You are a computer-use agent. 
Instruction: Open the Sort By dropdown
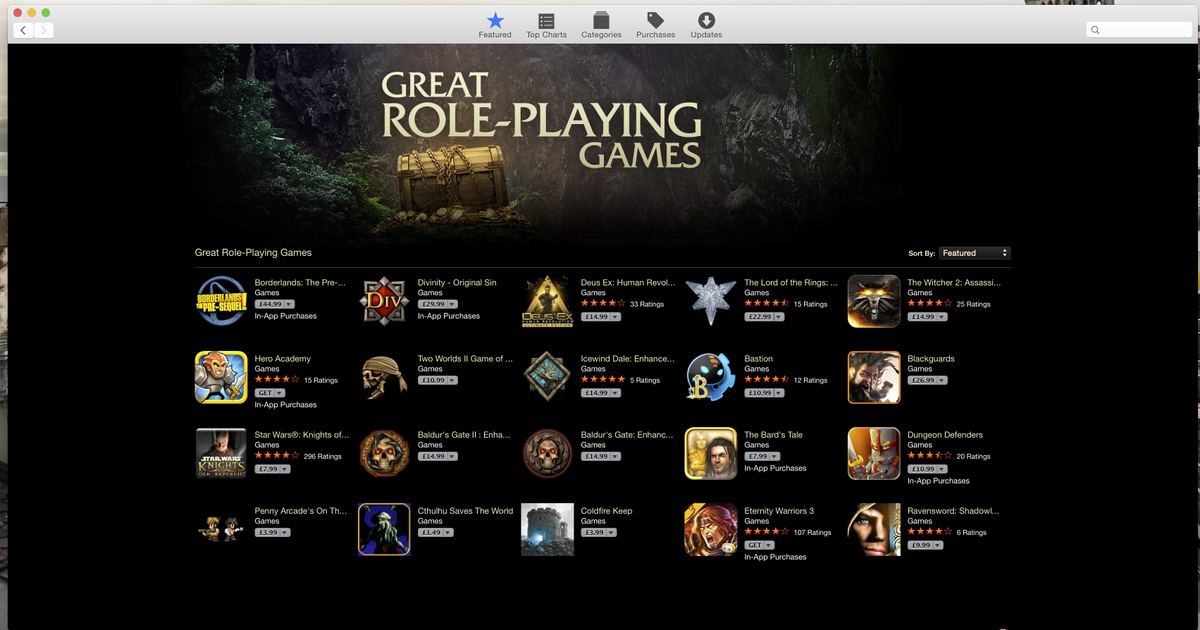tap(974, 253)
